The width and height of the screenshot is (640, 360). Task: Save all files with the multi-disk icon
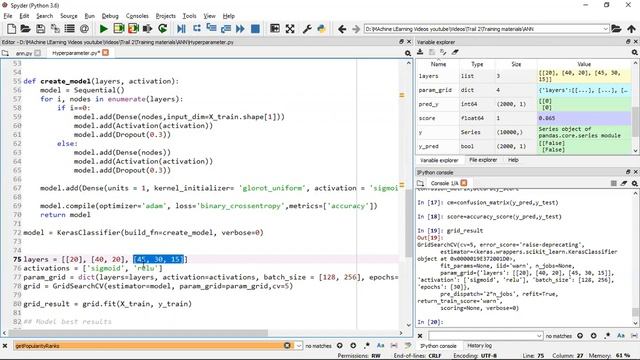pyautogui.click(x=55, y=29)
